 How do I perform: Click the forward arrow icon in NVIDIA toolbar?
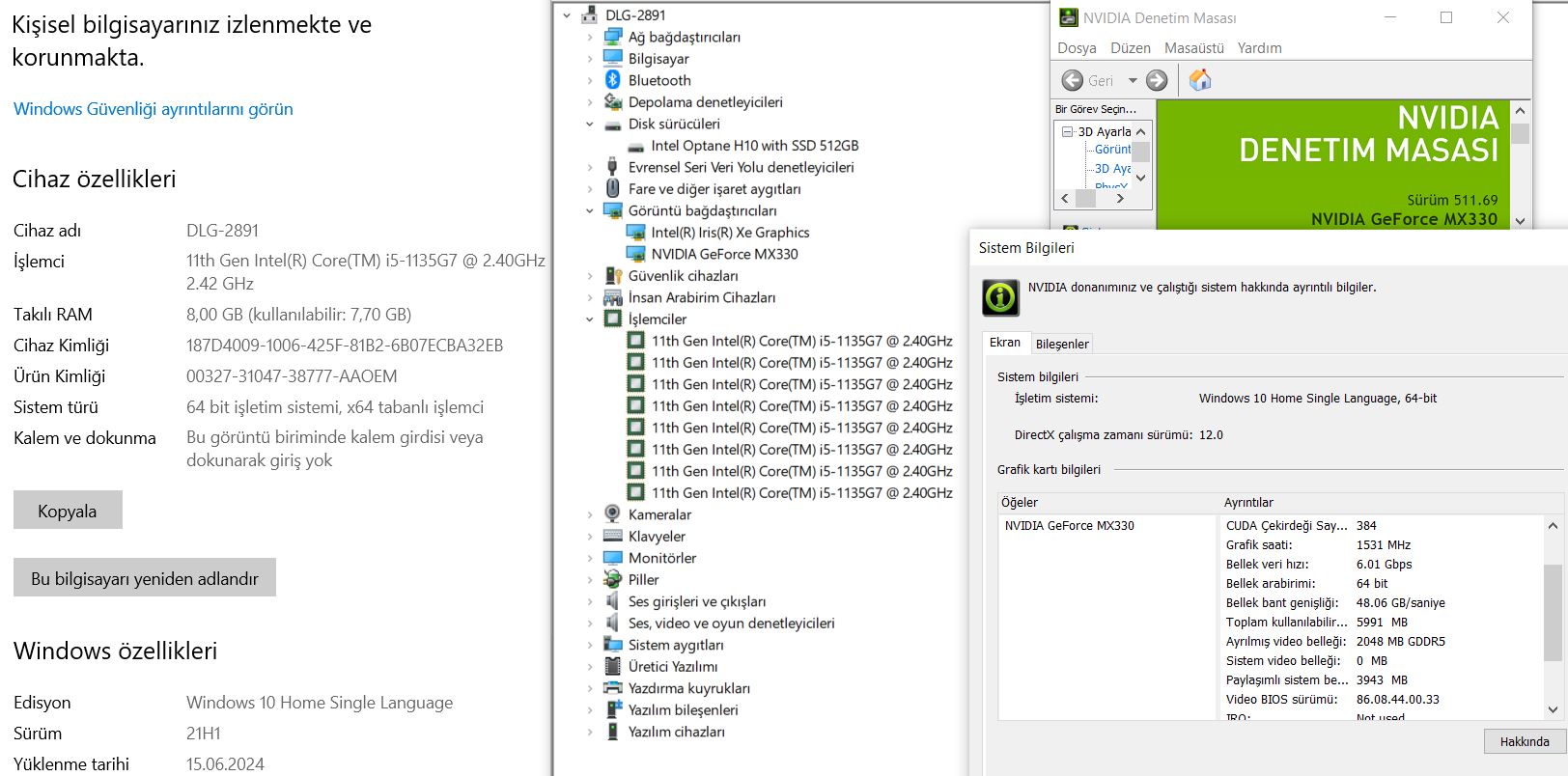(1157, 80)
